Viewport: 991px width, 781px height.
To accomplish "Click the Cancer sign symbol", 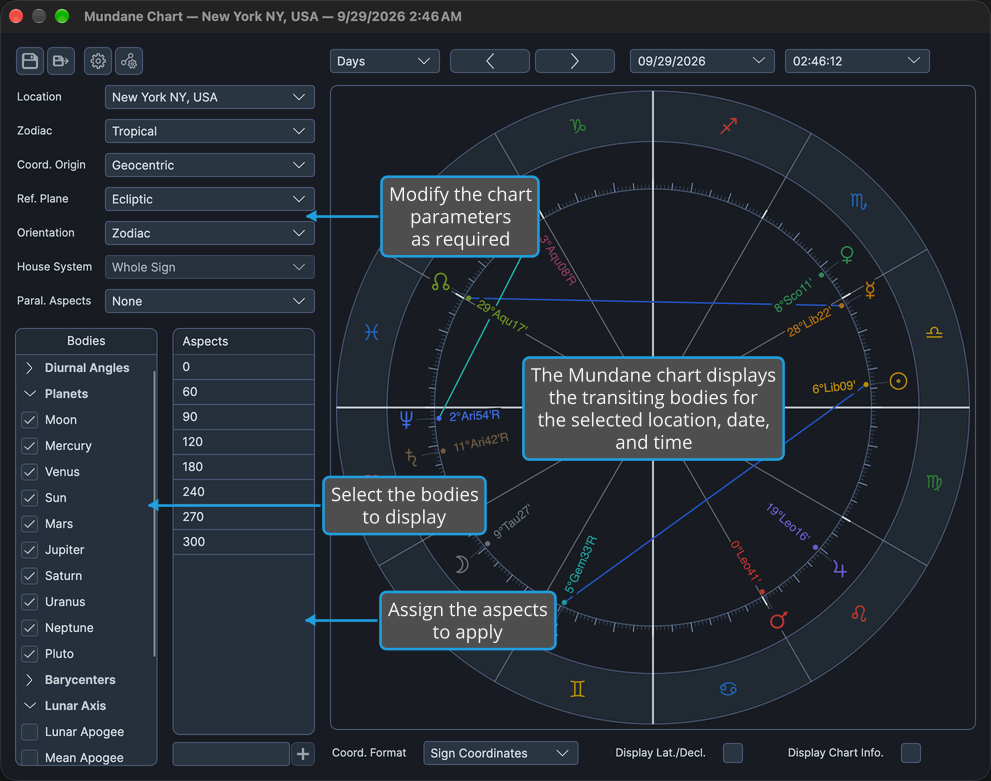I will (x=728, y=689).
